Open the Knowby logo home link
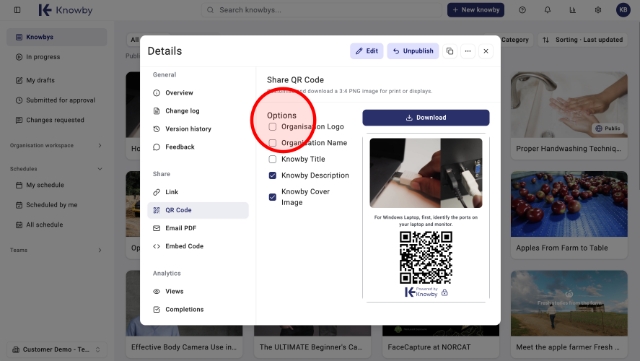 (x=66, y=10)
